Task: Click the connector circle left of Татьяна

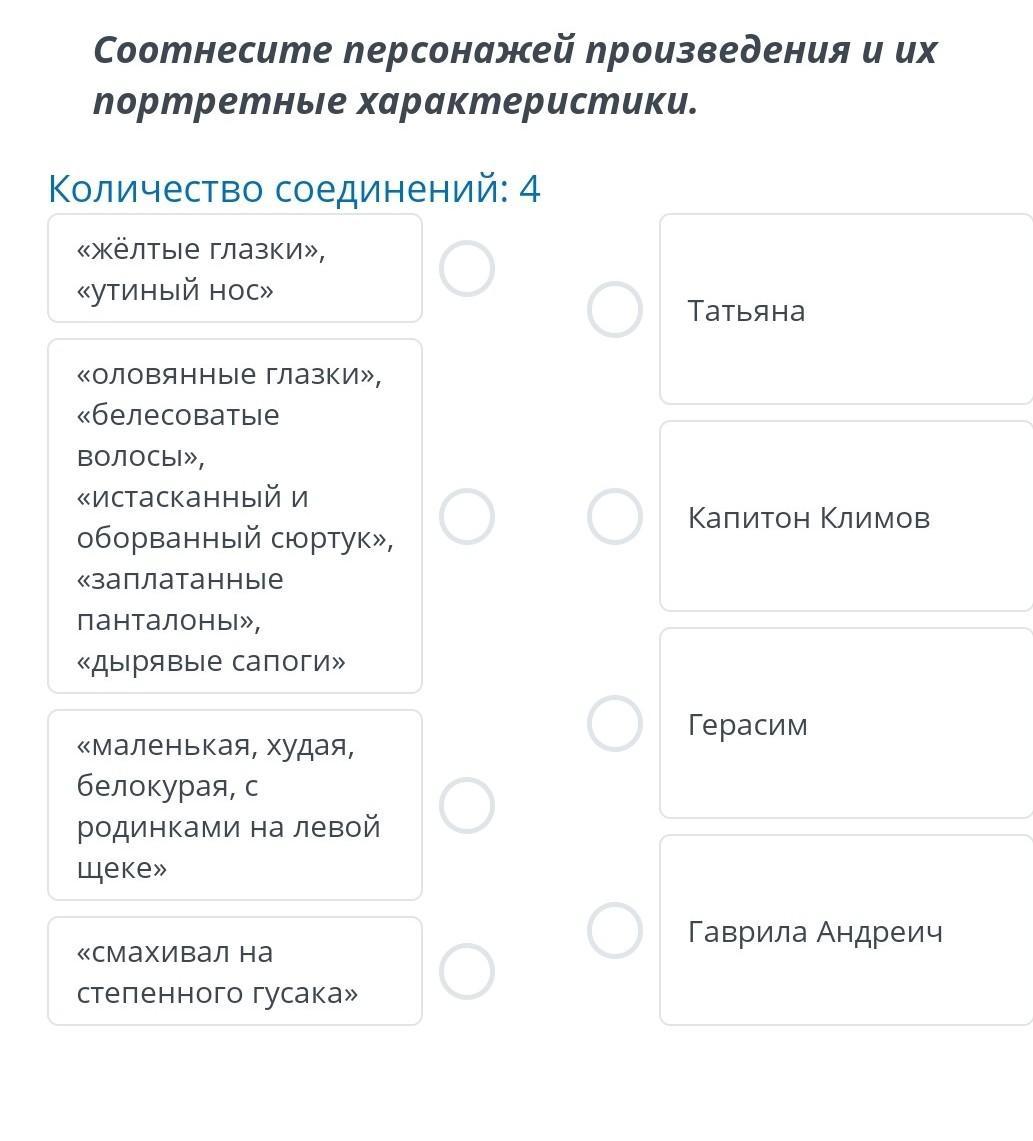Action: tap(614, 310)
